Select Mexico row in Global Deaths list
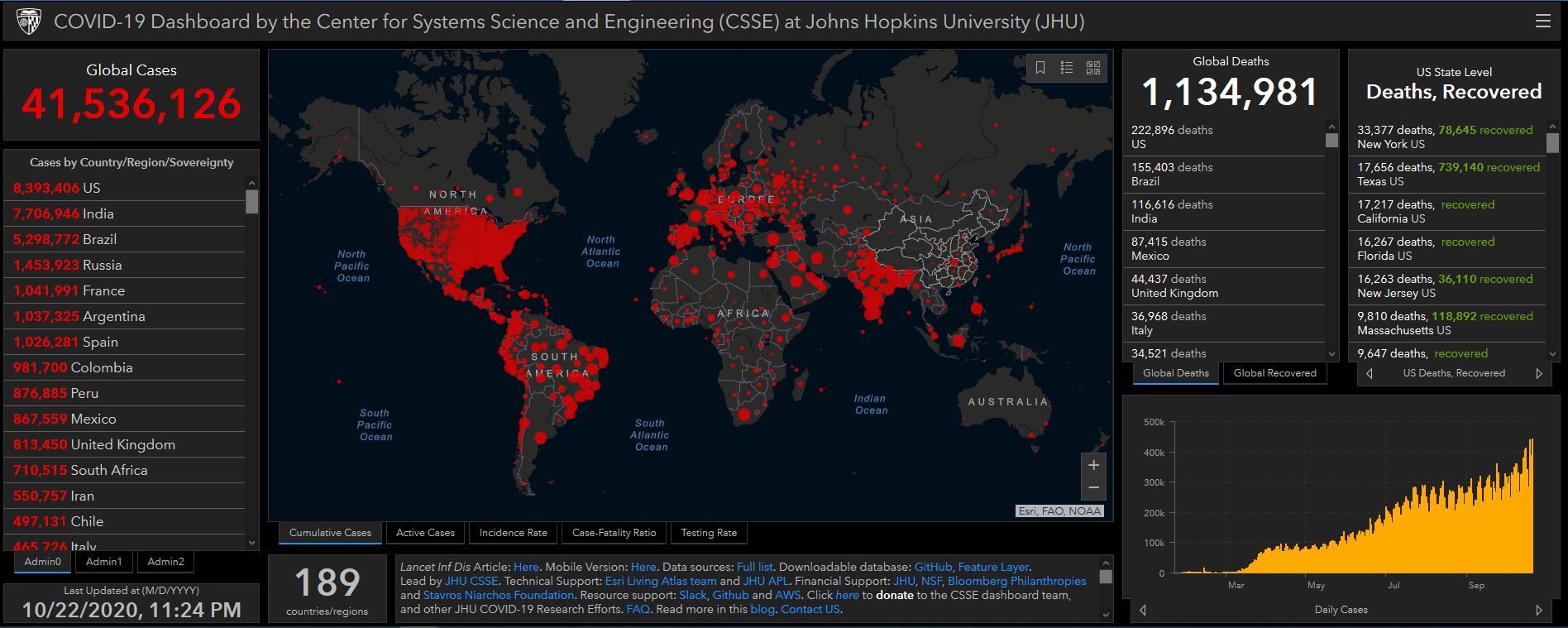 coord(1224,248)
